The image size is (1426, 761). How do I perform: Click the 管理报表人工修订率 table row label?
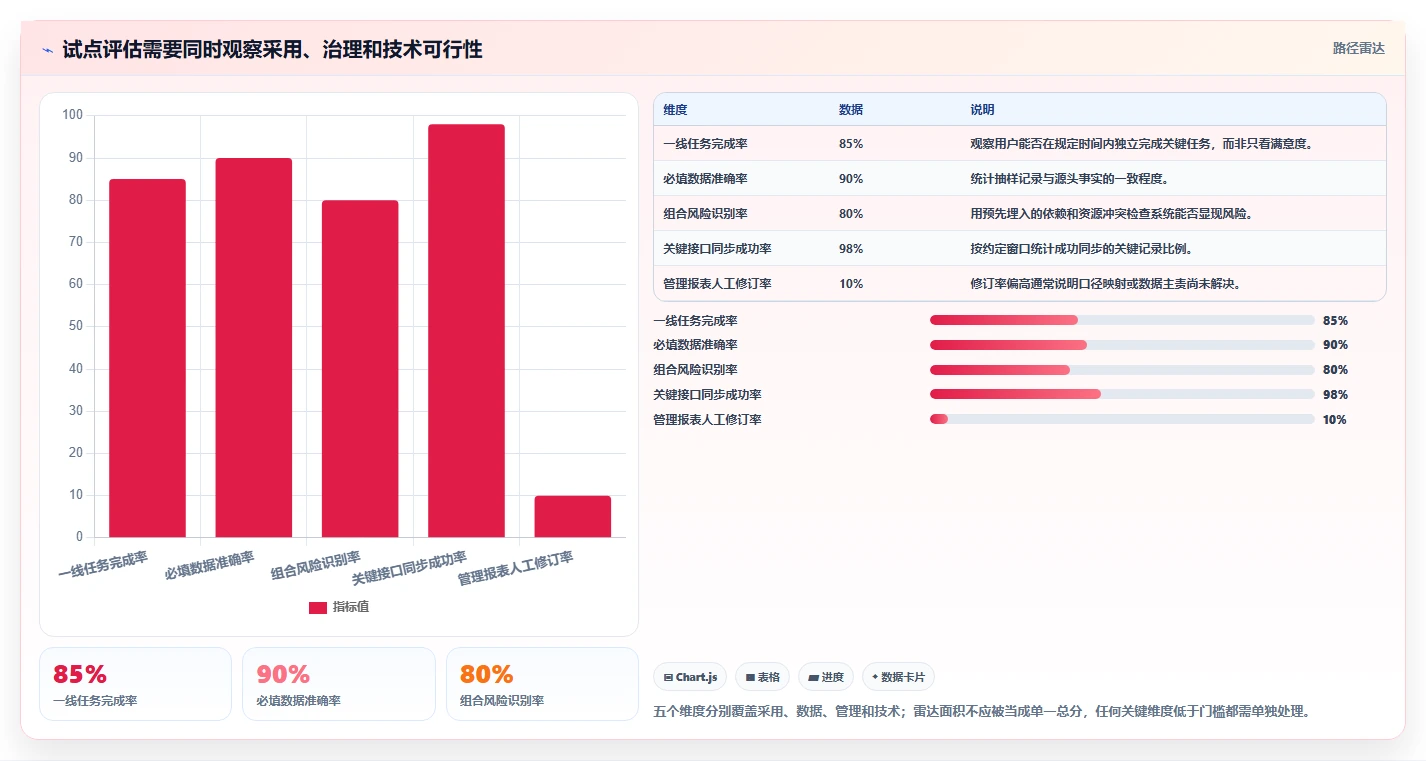(x=717, y=284)
